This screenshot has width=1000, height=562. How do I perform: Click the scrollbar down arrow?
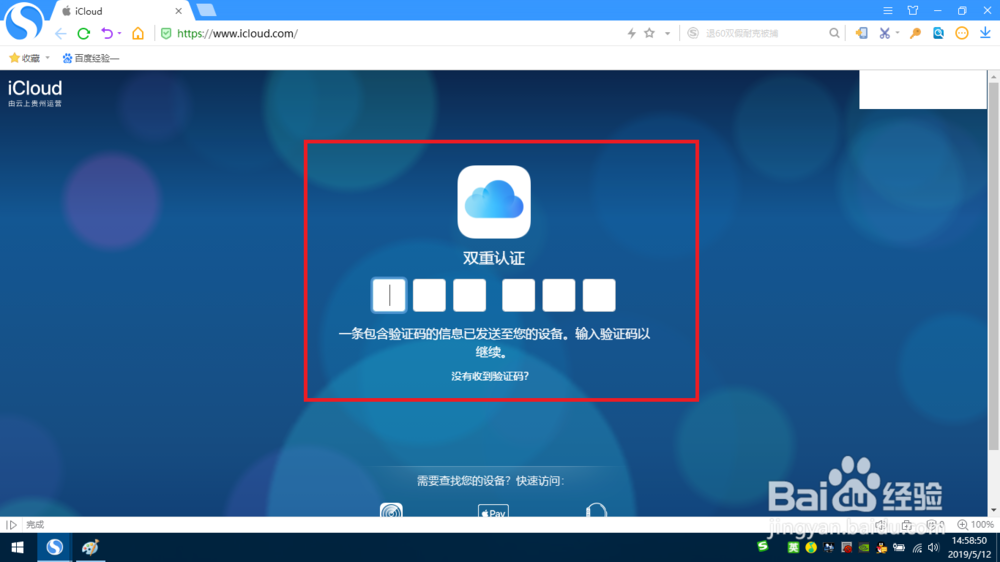tap(993, 510)
